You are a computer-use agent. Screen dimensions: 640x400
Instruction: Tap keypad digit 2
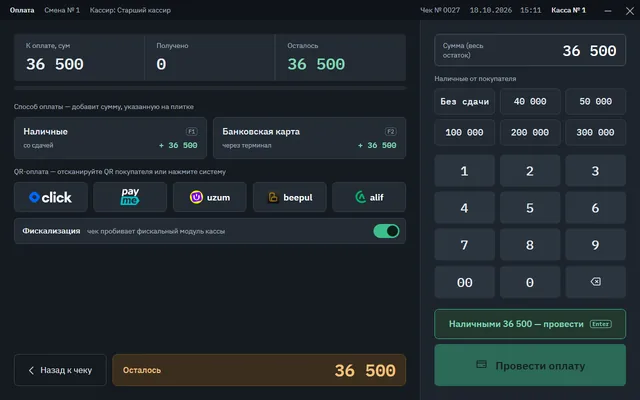pyautogui.click(x=530, y=171)
